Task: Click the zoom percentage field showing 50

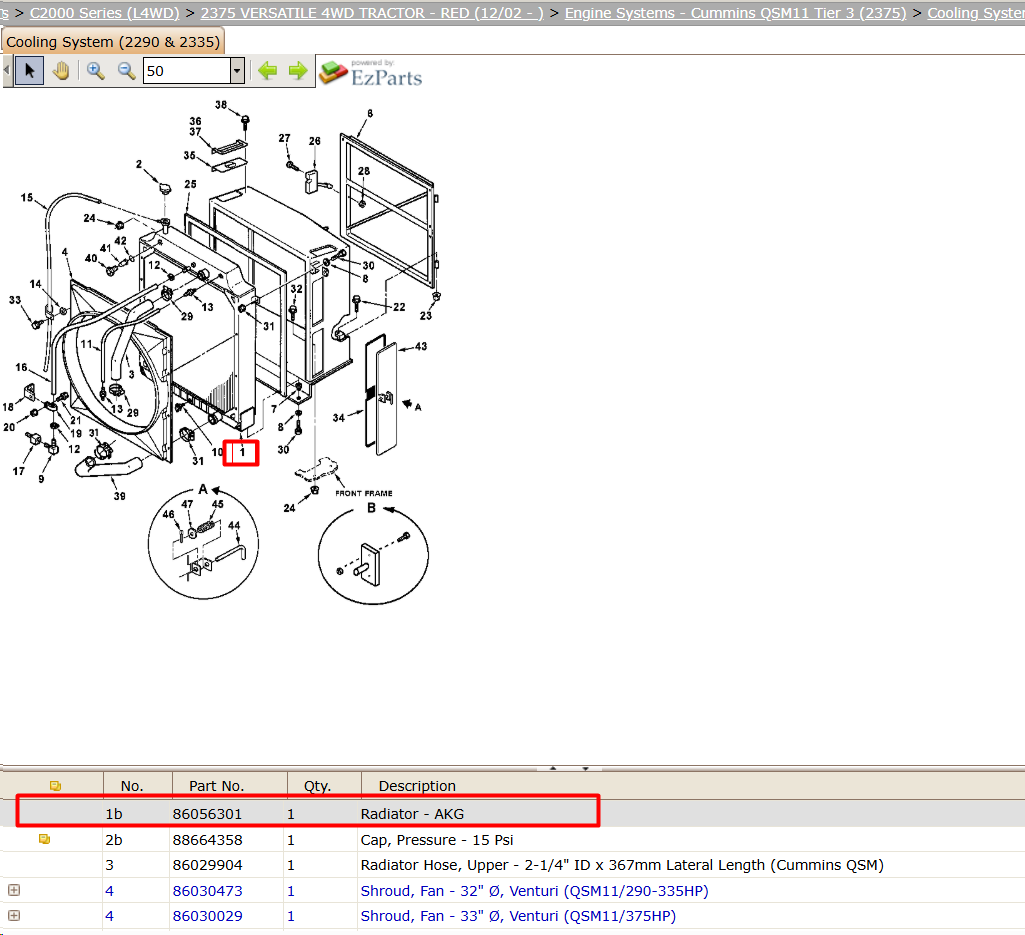Action: click(187, 71)
